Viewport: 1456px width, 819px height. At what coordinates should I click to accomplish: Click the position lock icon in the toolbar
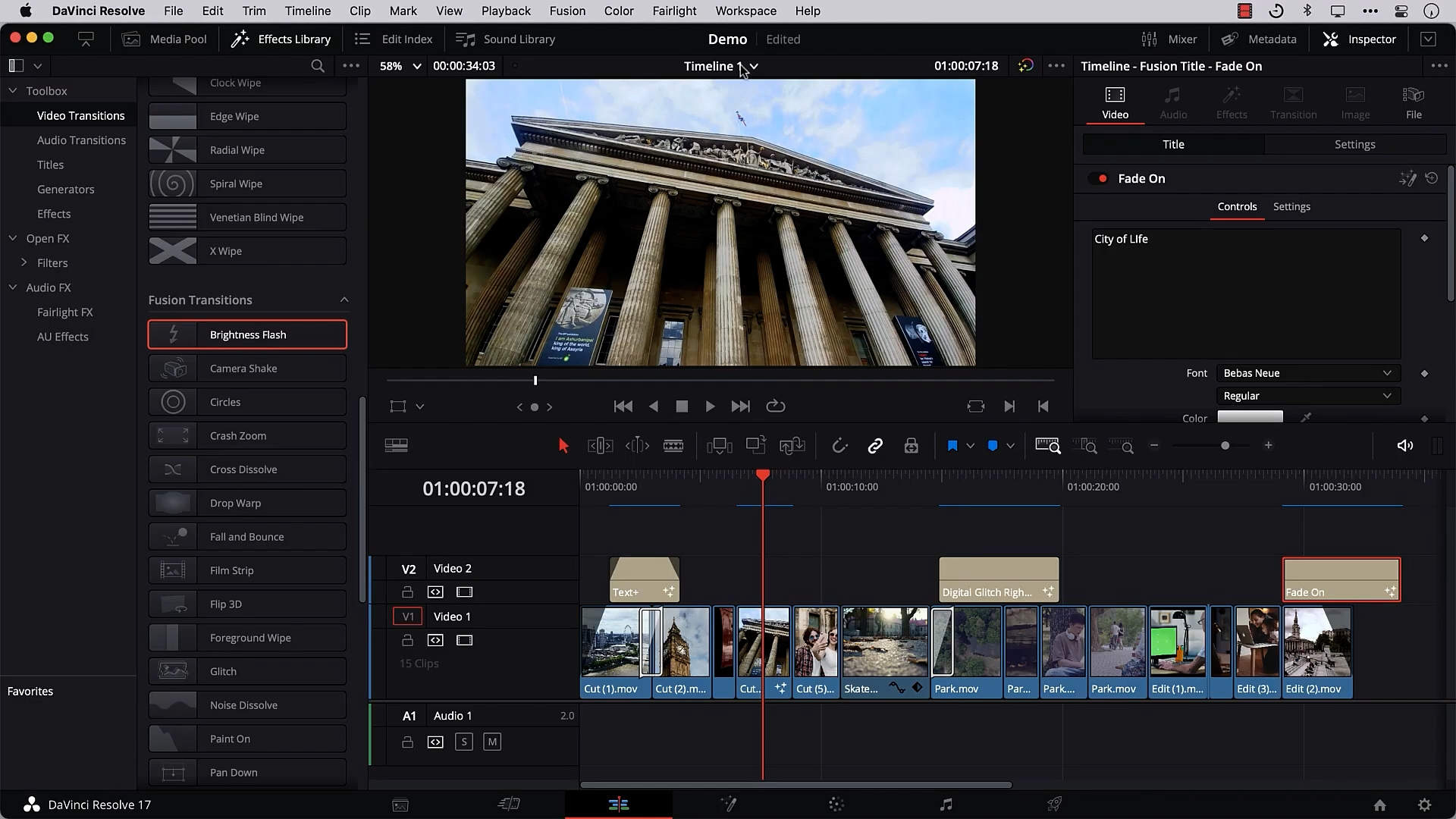point(911,445)
